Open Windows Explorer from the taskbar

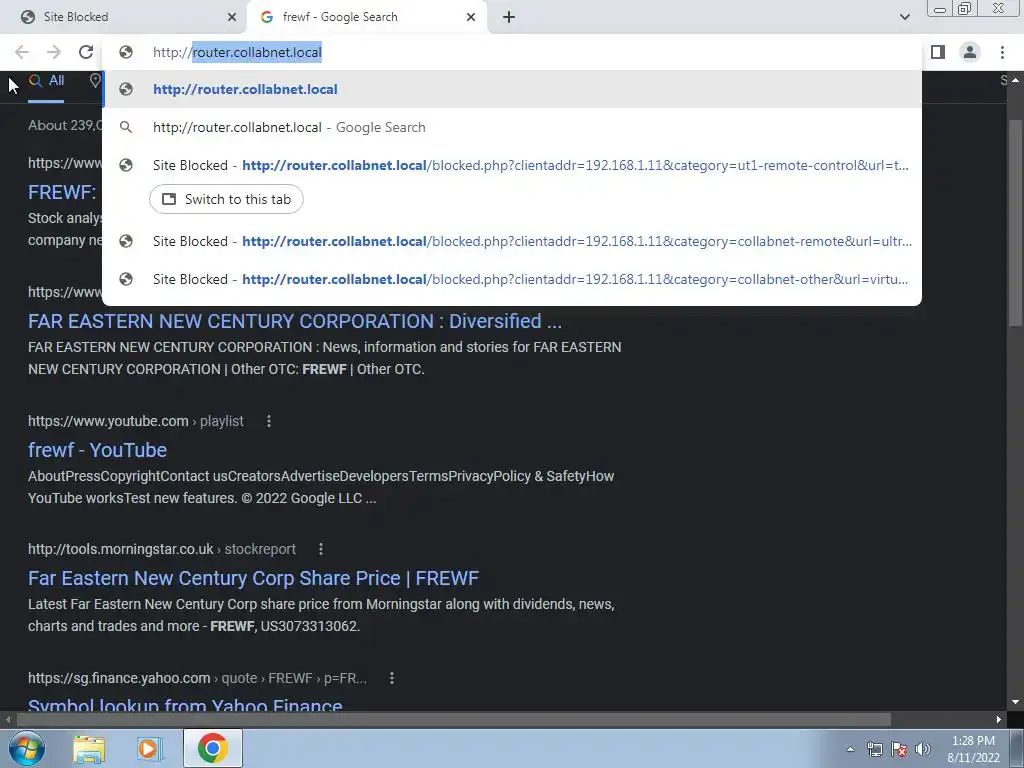(x=89, y=749)
